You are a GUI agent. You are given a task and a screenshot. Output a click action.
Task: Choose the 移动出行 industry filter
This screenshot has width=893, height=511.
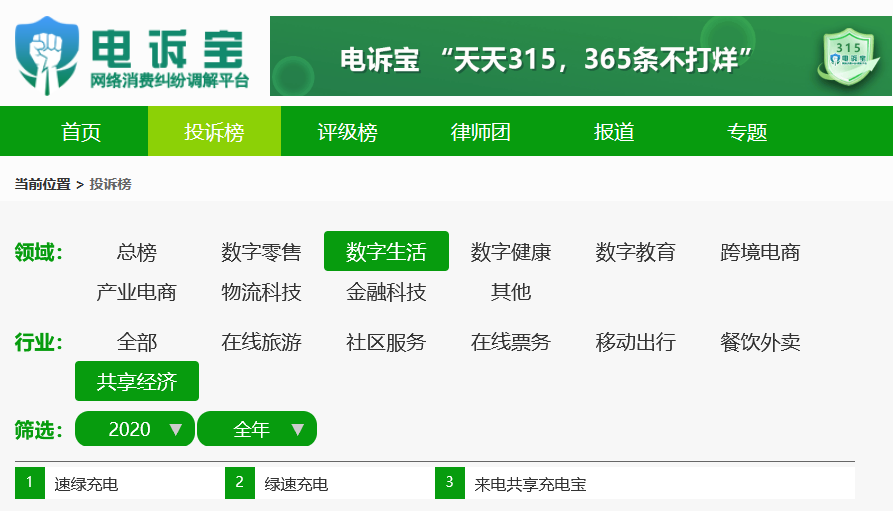pyautogui.click(x=636, y=342)
